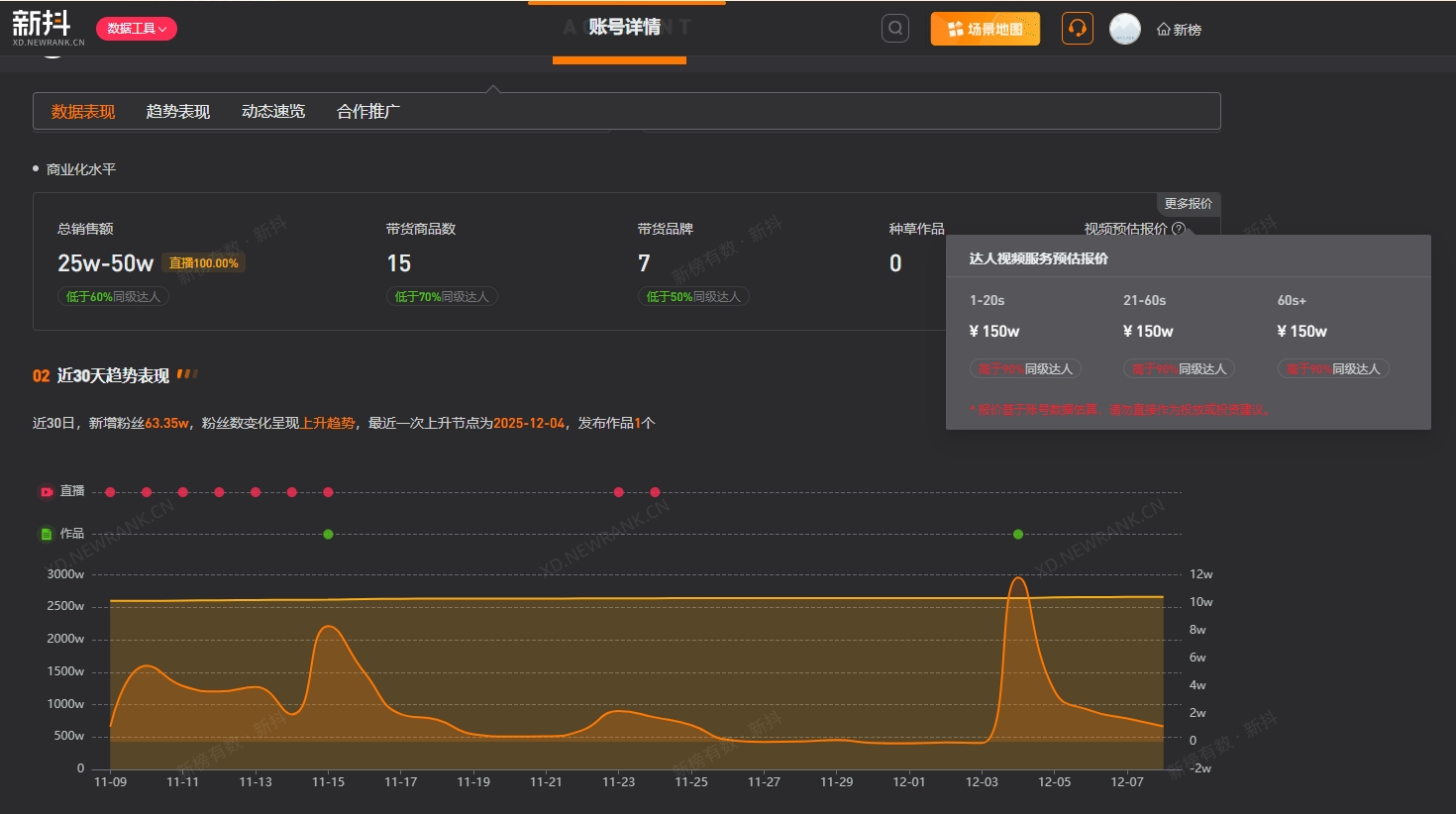The image size is (1456, 814).
Task: Click the 作品 legend icon beside the chart
Action: point(46,533)
